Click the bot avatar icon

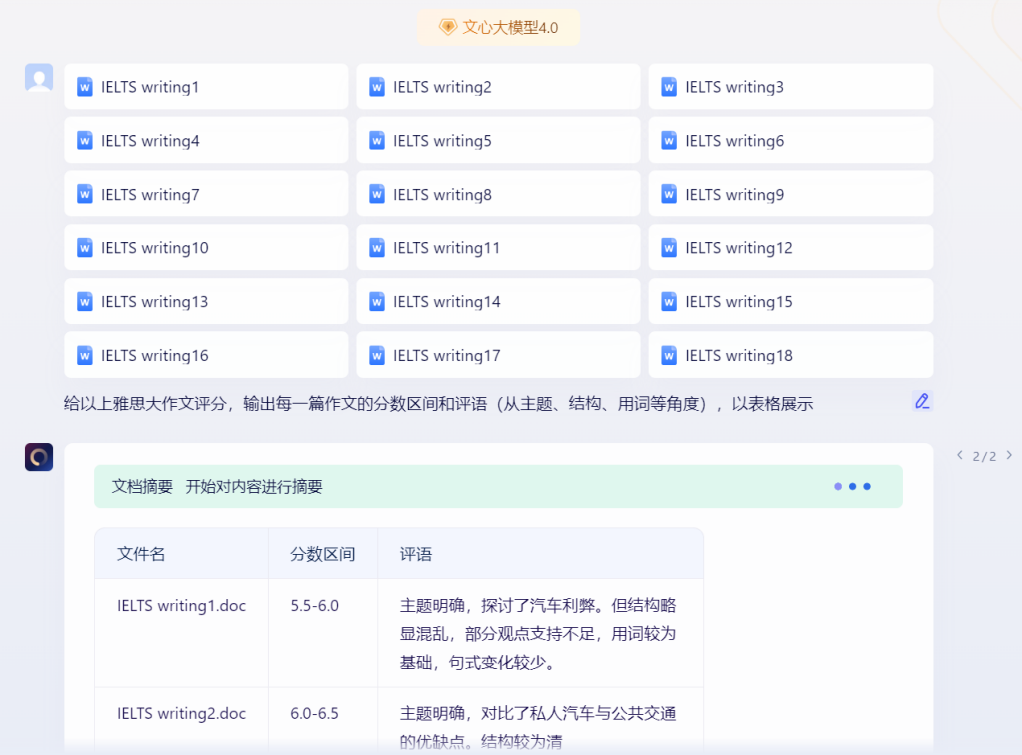[x=39, y=457]
